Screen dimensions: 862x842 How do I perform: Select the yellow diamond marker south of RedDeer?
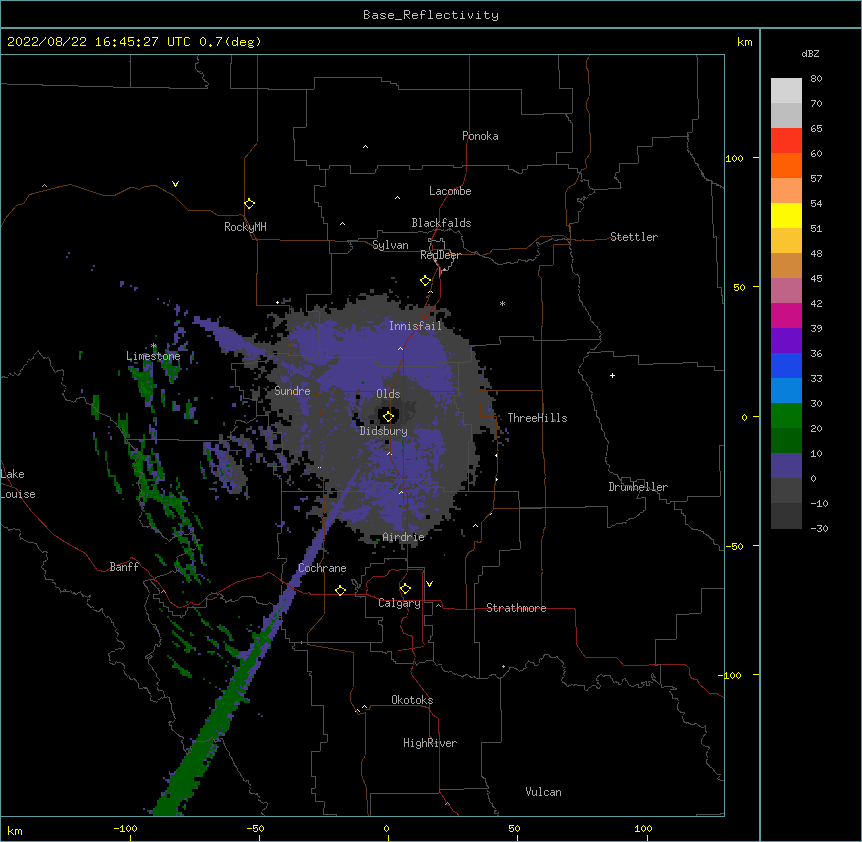click(x=426, y=281)
